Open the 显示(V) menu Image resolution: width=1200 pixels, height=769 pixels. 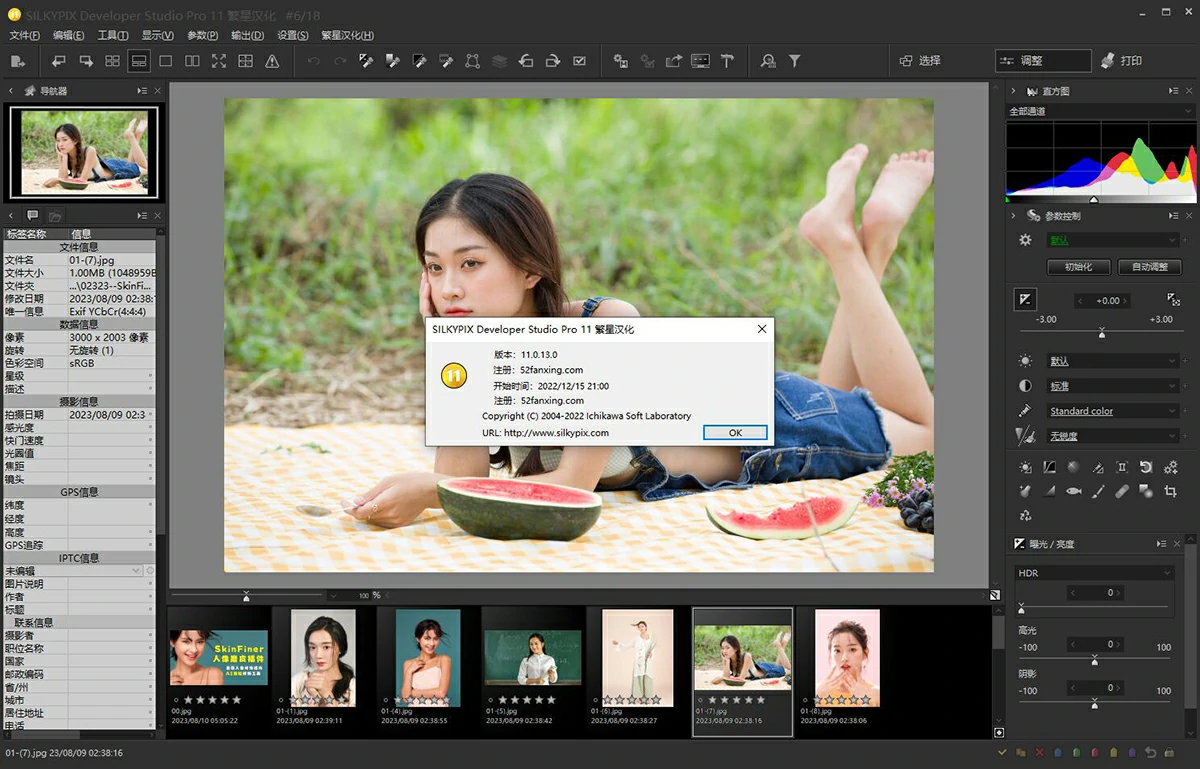pyautogui.click(x=157, y=35)
